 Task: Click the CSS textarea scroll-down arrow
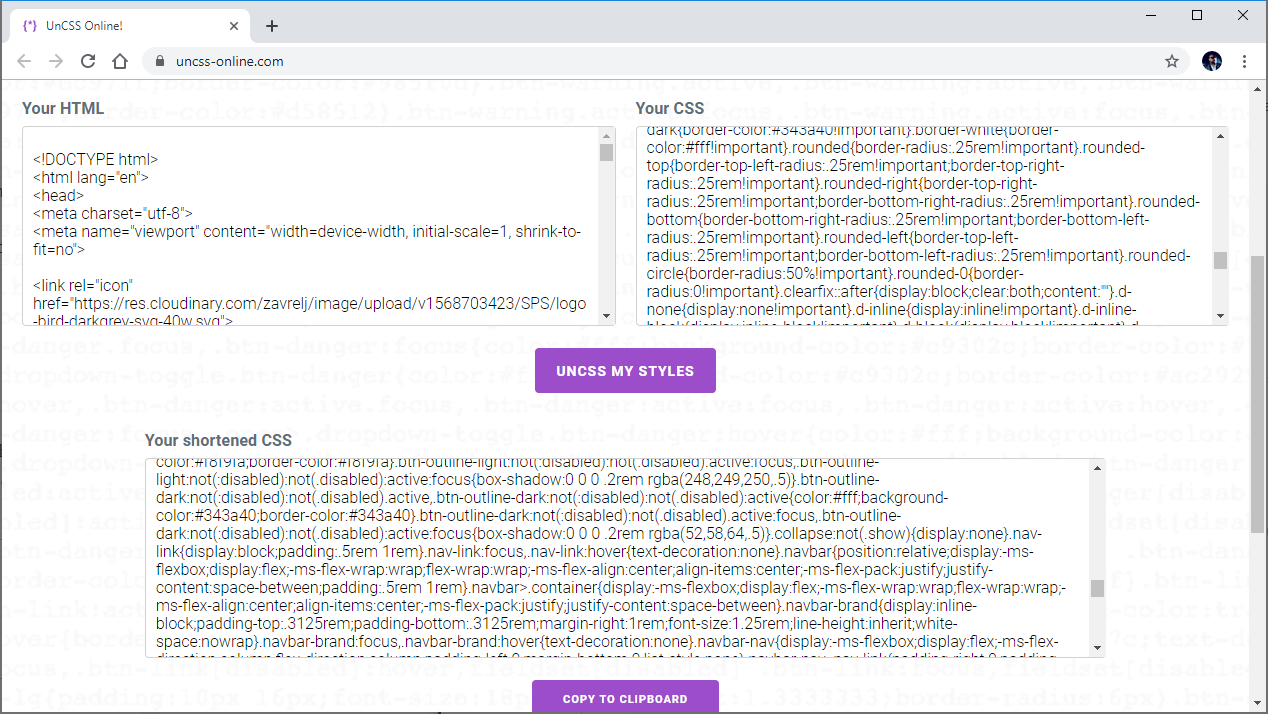pos(1220,317)
